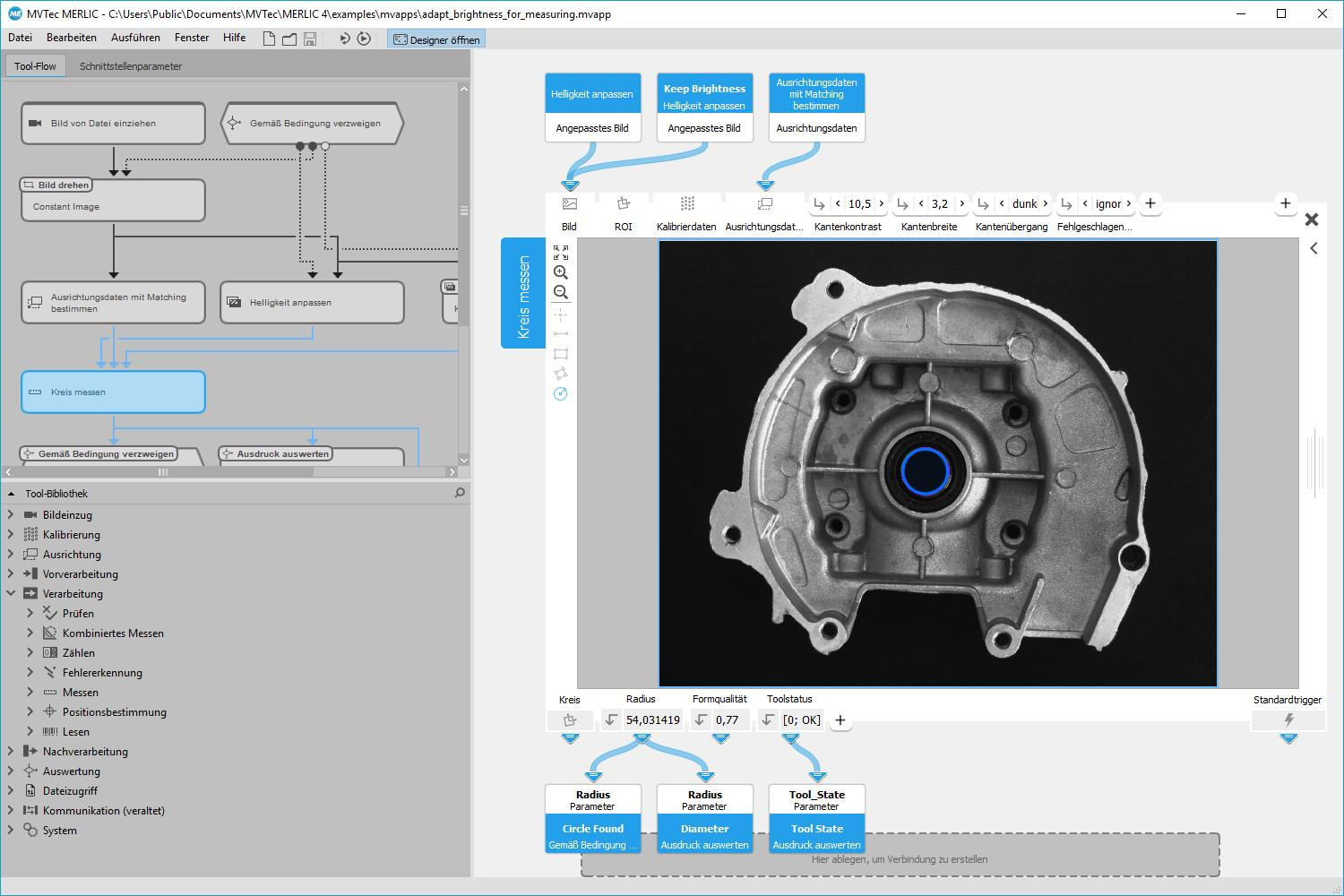Select the circle ROI tool
Screen dimensions: 1344x896
(561, 393)
